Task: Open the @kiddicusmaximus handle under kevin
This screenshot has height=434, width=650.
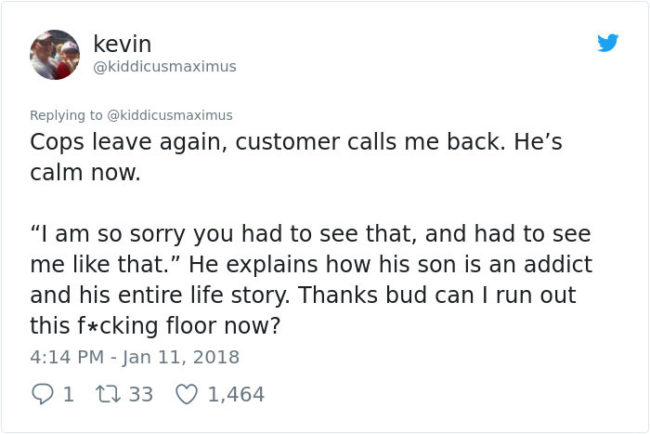Action: click(x=164, y=67)
